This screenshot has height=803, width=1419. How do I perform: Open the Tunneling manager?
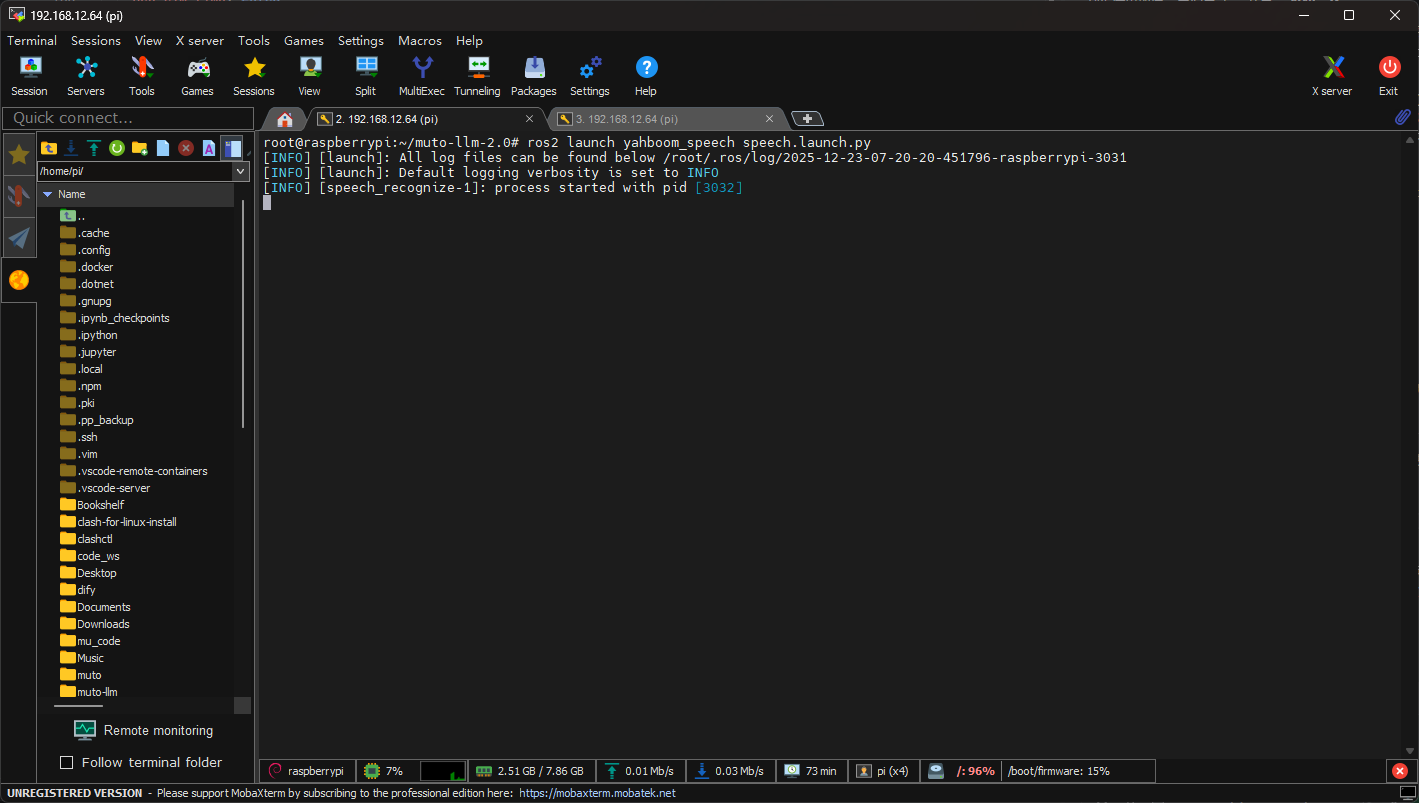[477, 76]
